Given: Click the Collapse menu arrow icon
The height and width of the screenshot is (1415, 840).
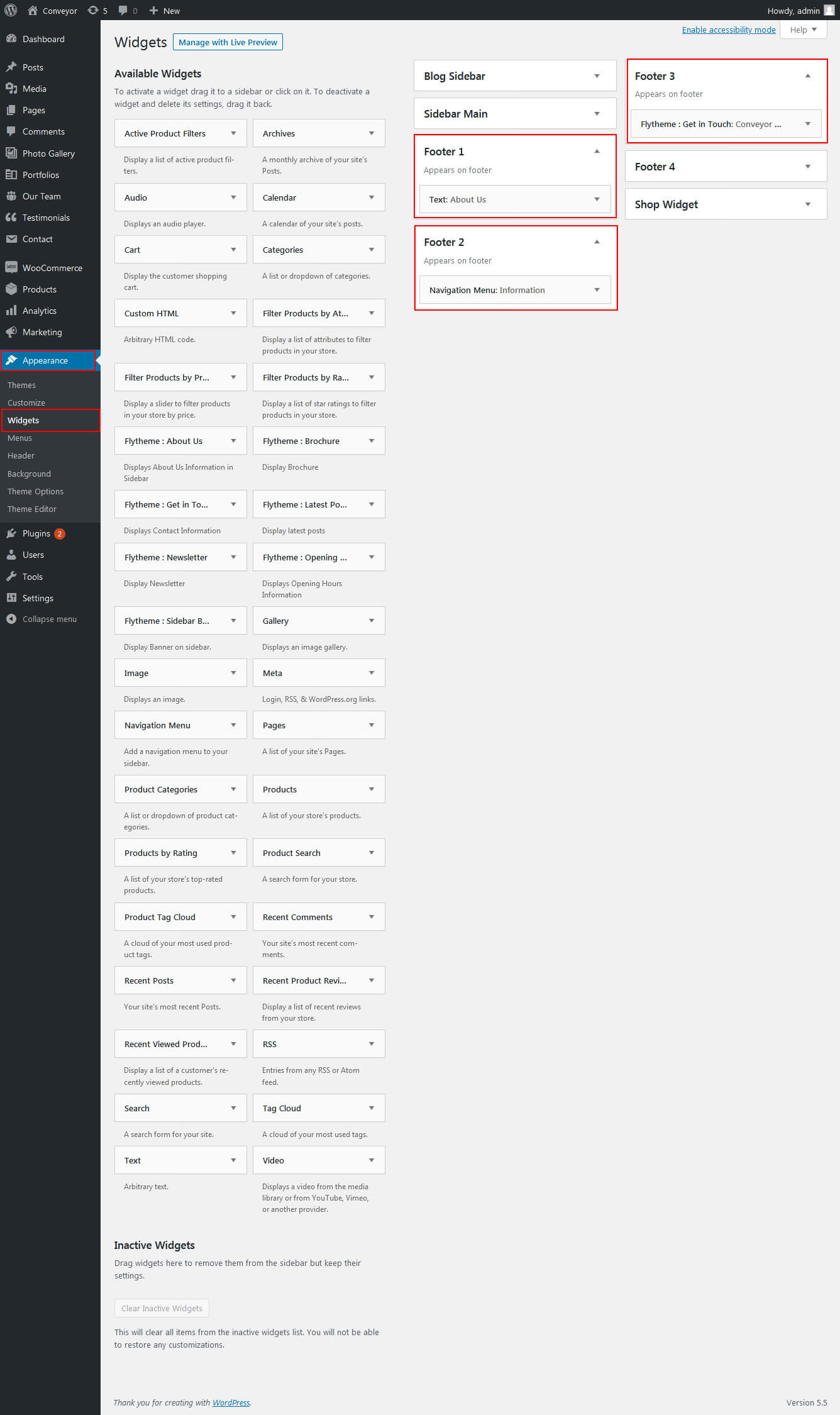Looking at the screenshot, I should point(11,619).
